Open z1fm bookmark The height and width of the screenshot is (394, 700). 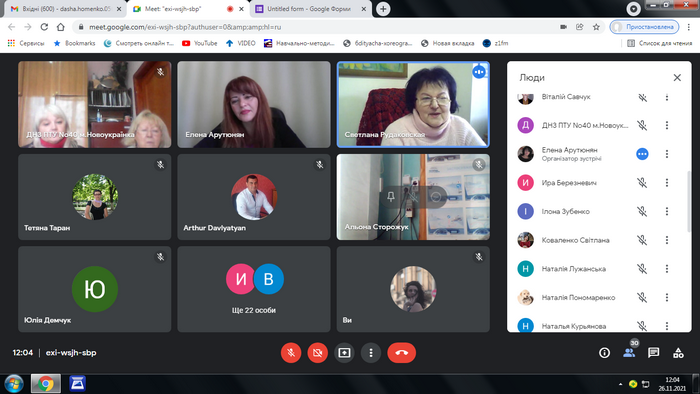496,43
